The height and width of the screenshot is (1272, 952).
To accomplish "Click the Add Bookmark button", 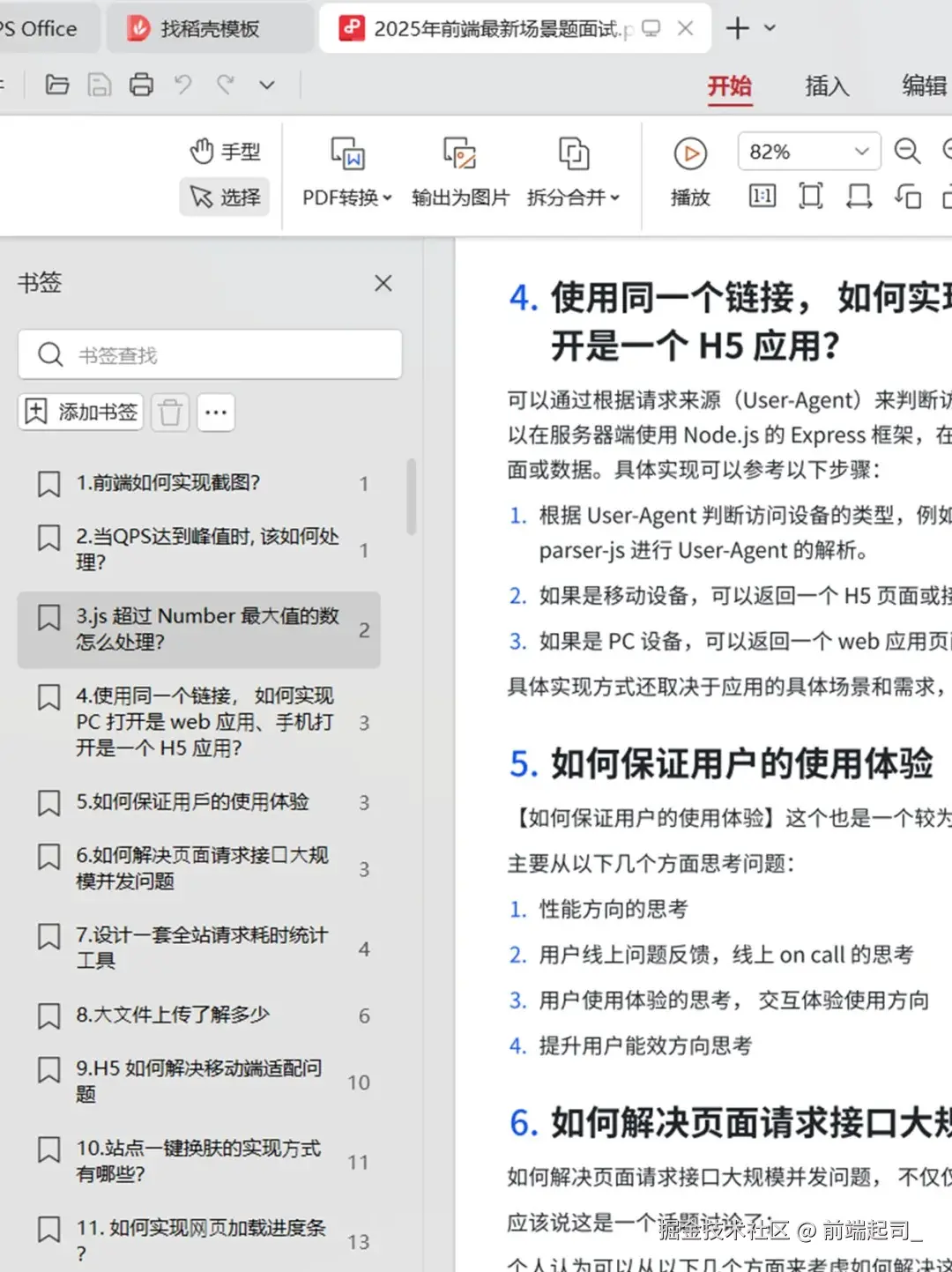I will click(x=81, y=412).
